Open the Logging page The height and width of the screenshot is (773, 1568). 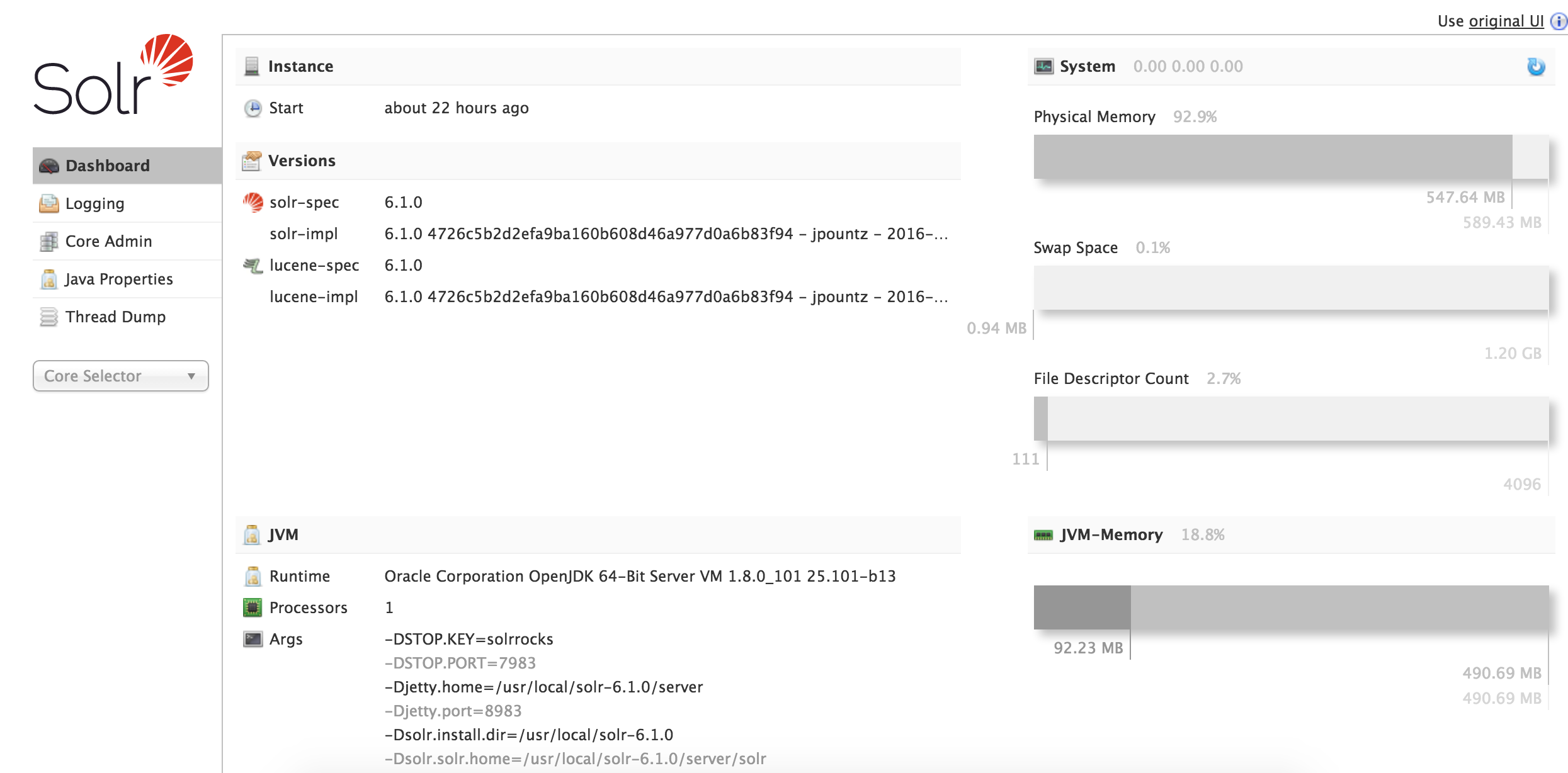(127, 203)
